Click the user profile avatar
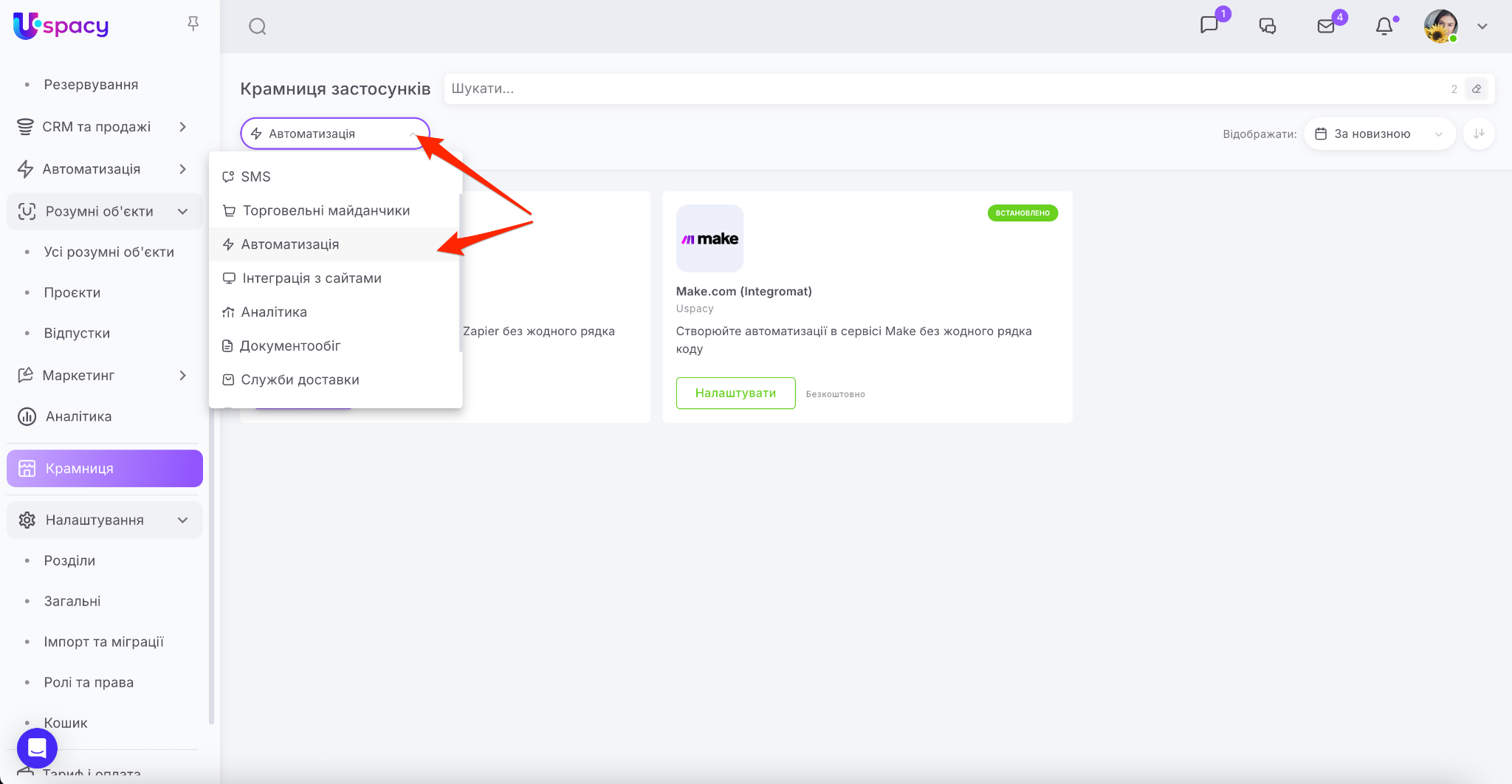This screenshot has height=784, width=1512. point(1440,27)
